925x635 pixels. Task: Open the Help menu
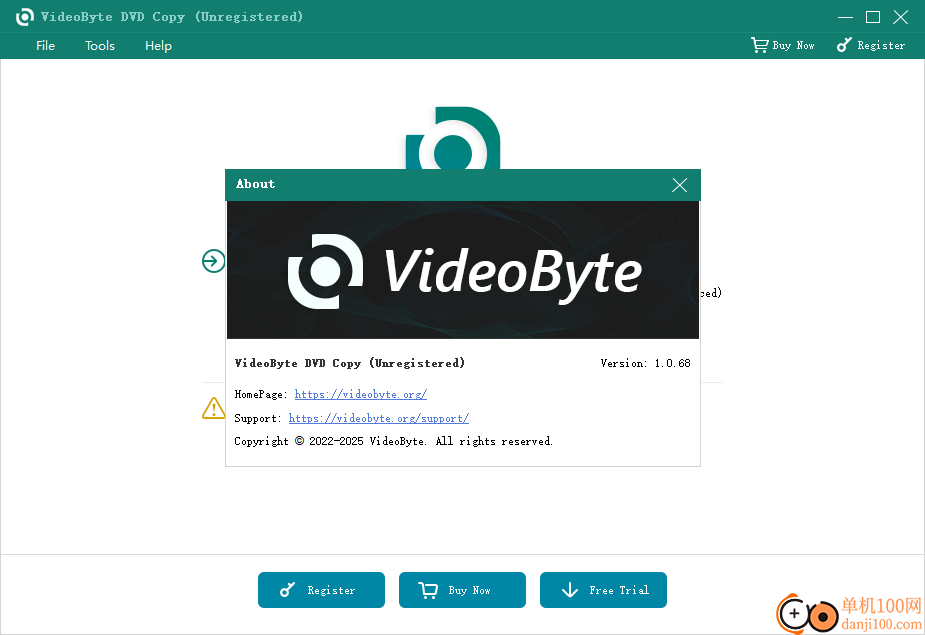tap(158, 45)
